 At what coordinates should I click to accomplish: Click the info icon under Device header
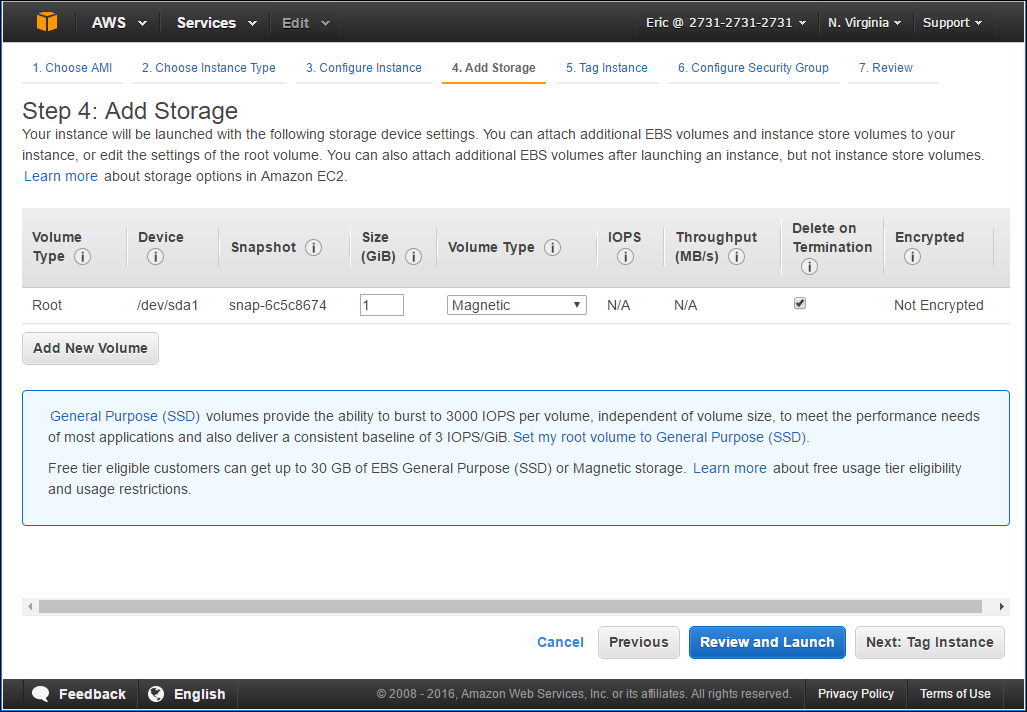coord(155,257)
